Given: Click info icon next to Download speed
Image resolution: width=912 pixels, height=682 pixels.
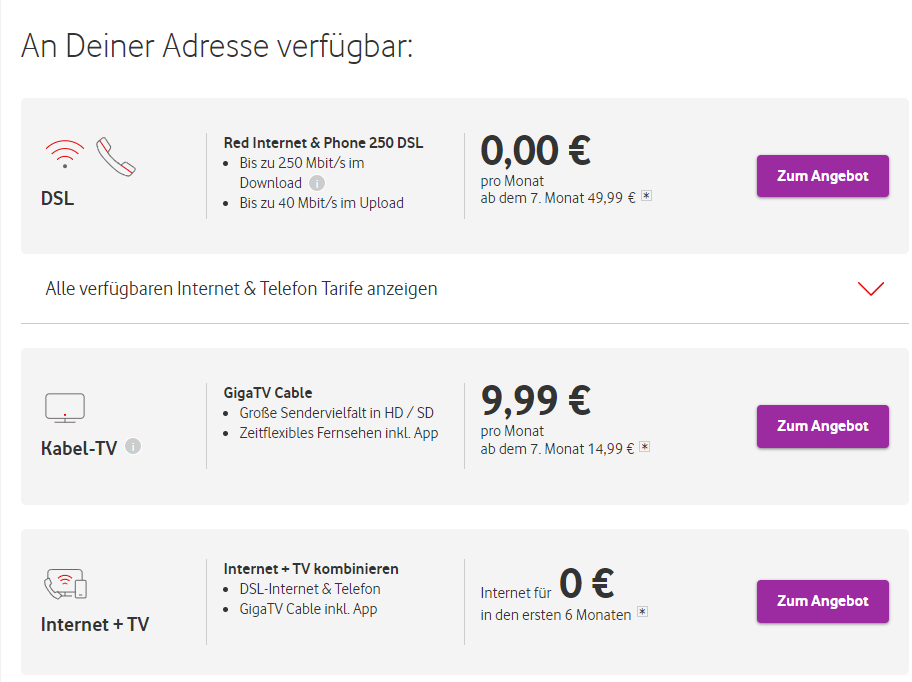Looking at the screenshot, I should coord(317,183).
